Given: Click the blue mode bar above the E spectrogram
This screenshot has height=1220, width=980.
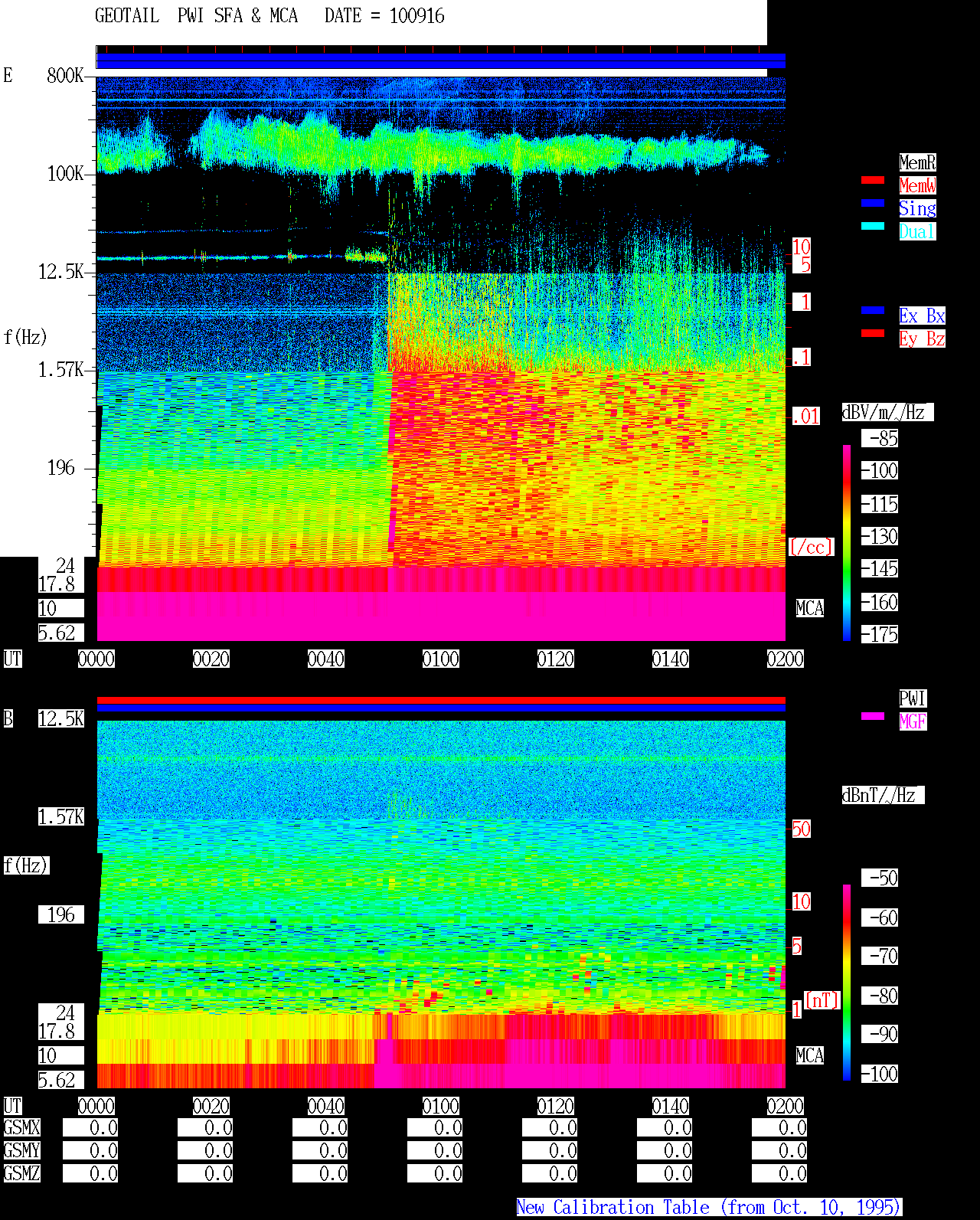Looking at the screenshot, I should [x=441, y=61].
